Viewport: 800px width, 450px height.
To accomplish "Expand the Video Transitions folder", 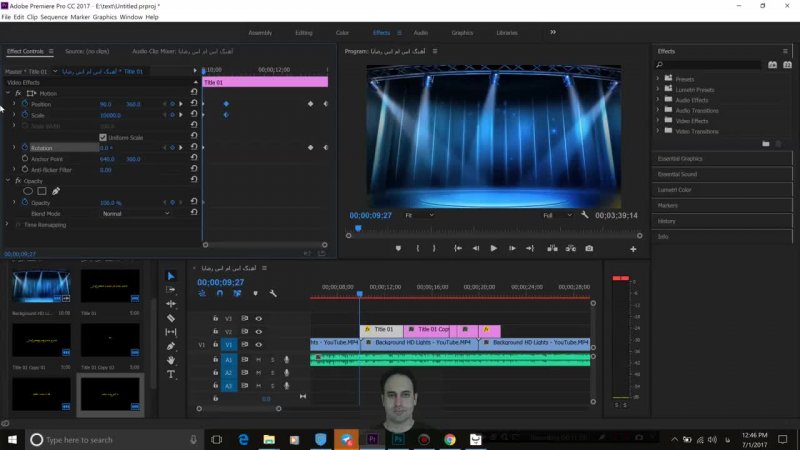I will (659, 131).
